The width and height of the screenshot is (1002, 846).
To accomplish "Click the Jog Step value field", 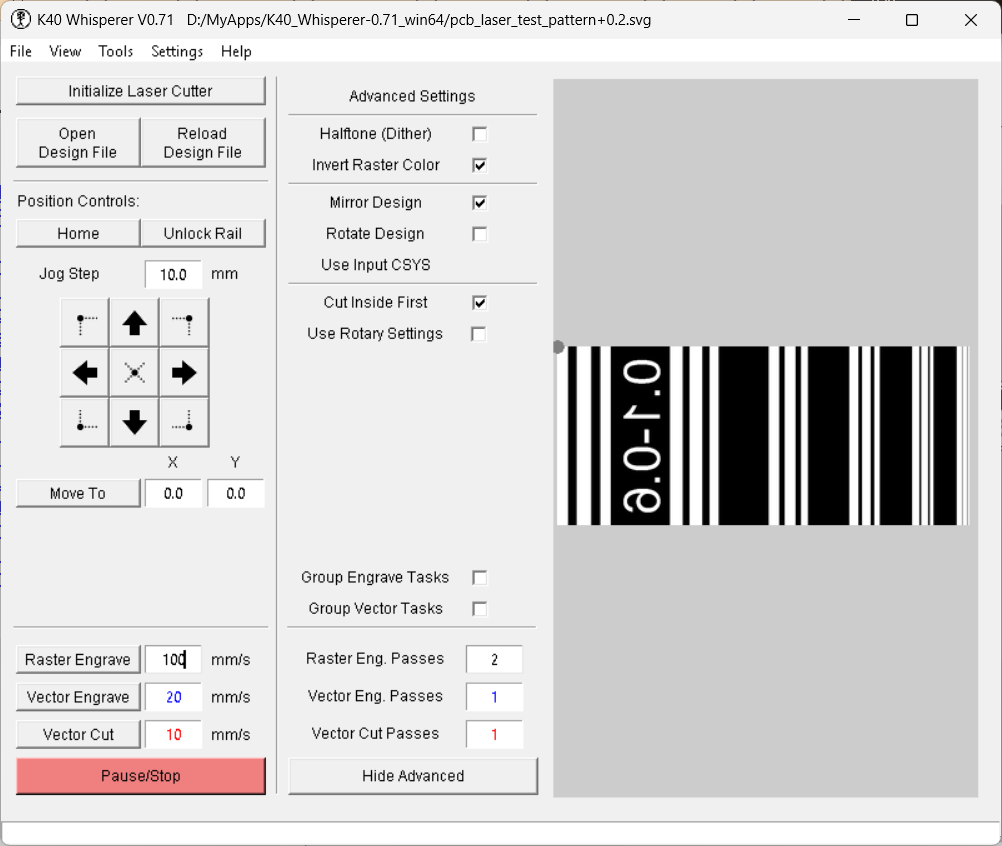I will pos(173,274).
